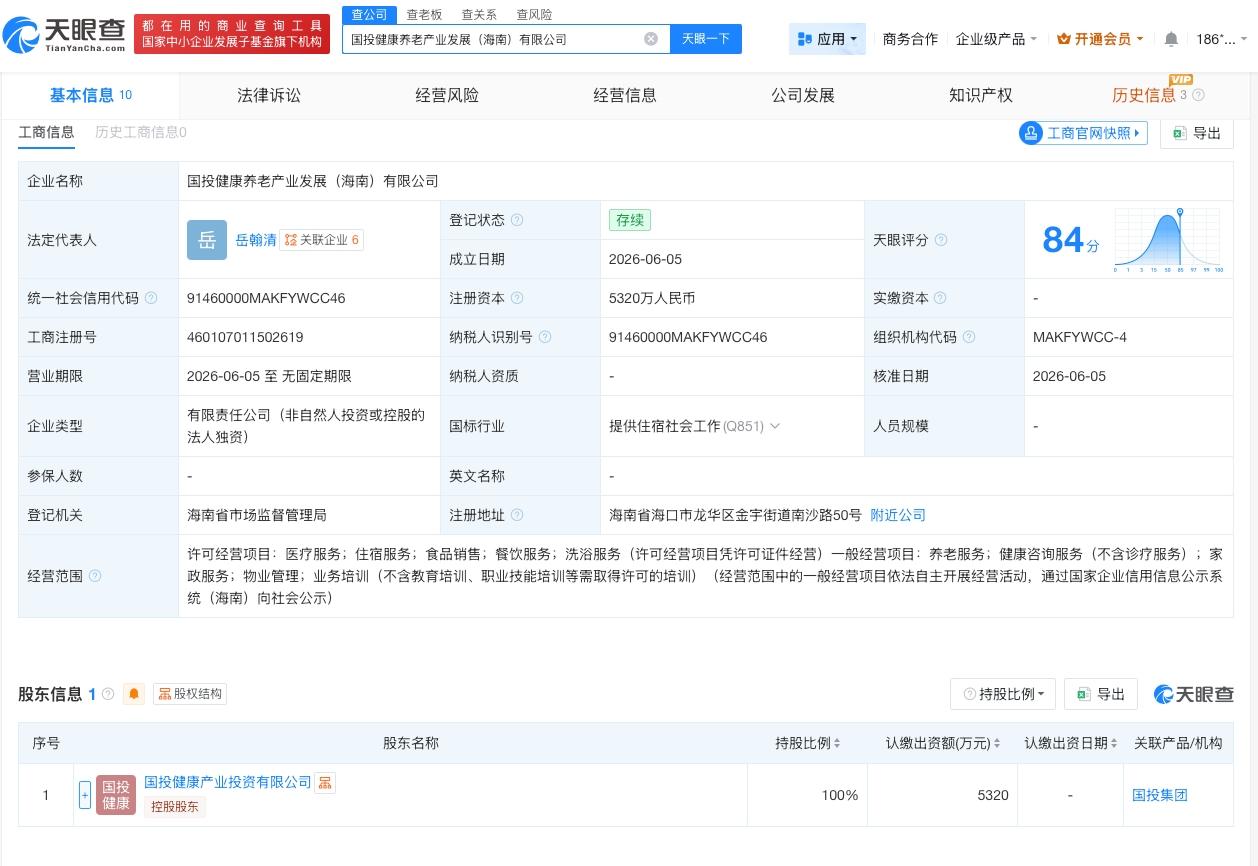This screenshot has height=866, width=1258.
Task: Open the 基本信息 tab
Action: [90, 95]
